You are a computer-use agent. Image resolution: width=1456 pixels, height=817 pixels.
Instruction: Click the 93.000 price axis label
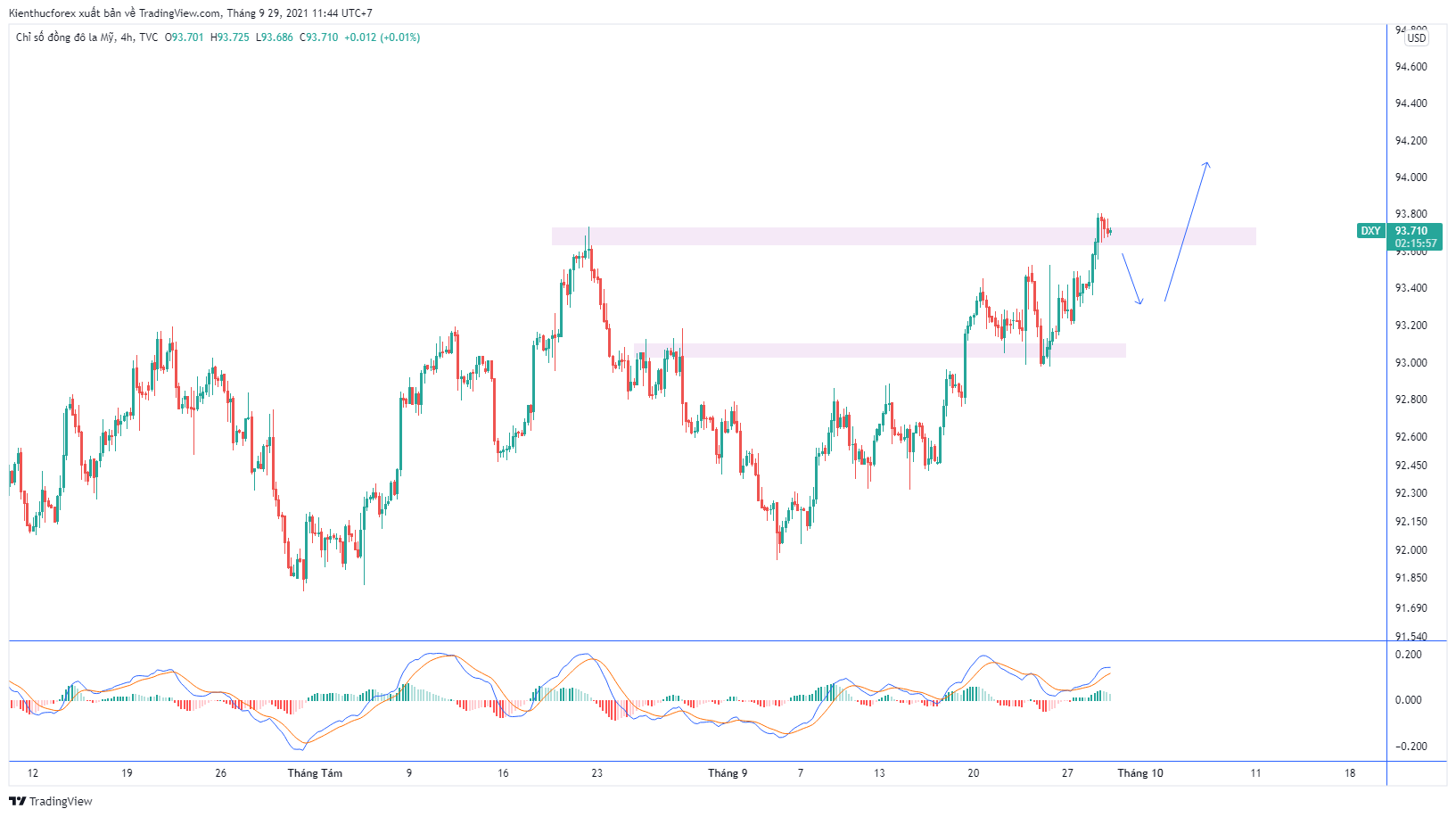(1411, 363)
